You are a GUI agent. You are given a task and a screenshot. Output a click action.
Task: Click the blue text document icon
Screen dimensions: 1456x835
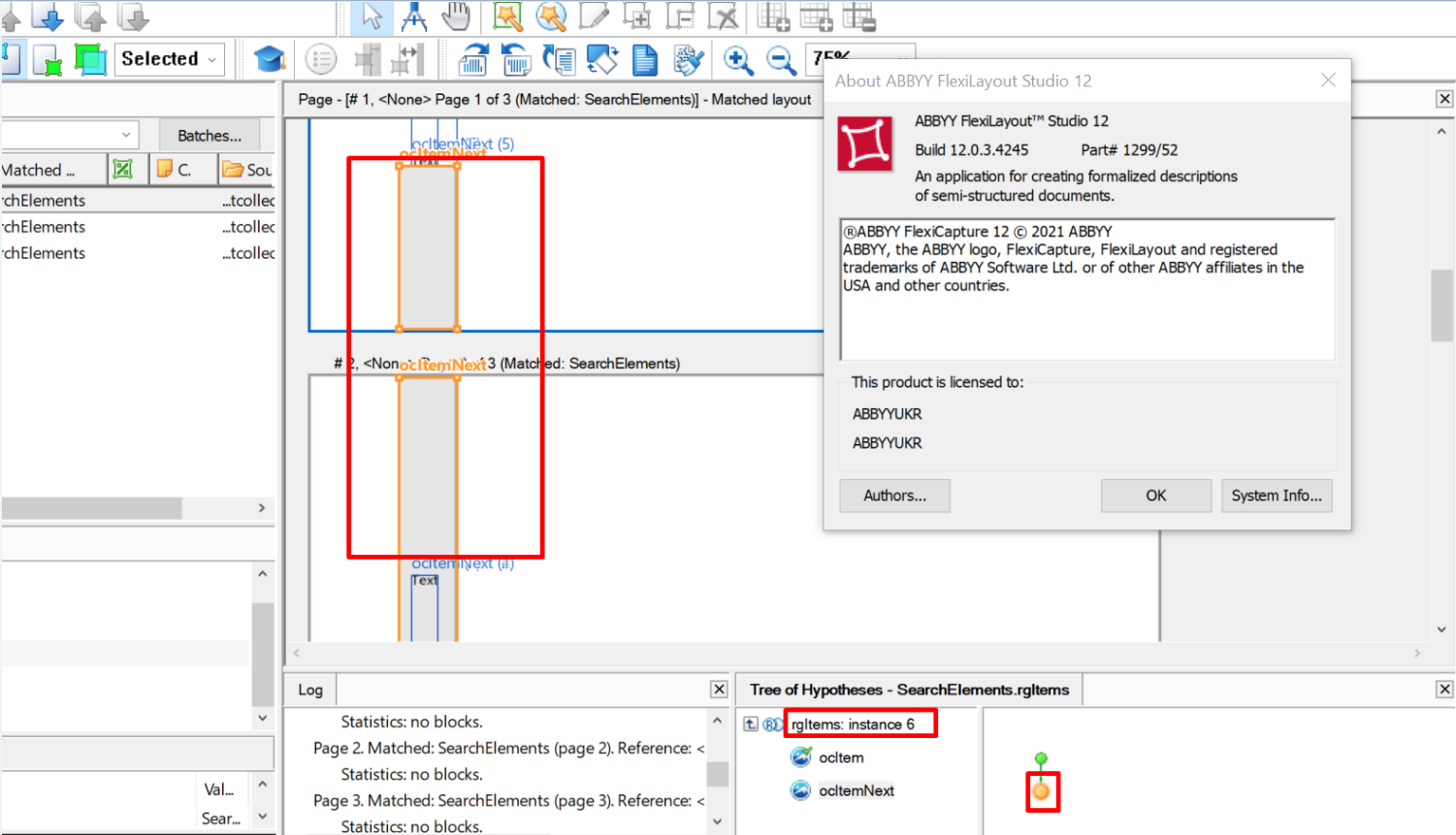click(x=645, y=60)
